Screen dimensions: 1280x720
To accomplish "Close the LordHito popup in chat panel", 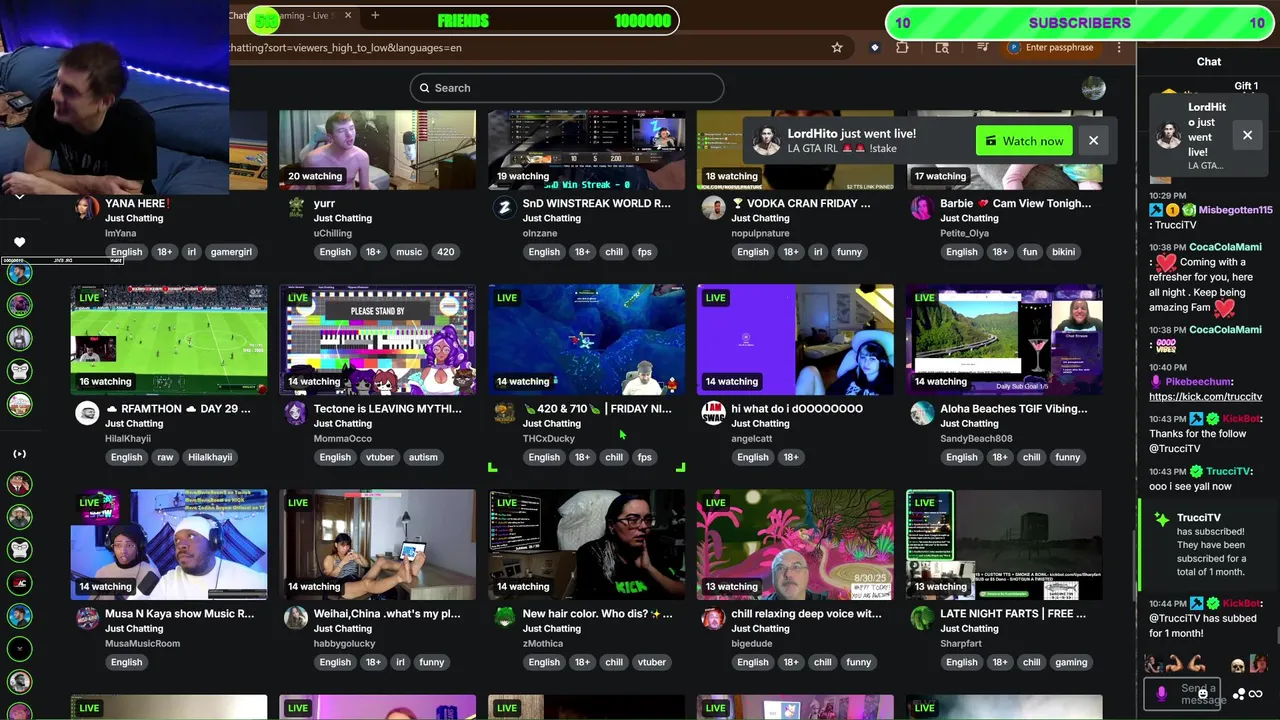I will 1247,135.
